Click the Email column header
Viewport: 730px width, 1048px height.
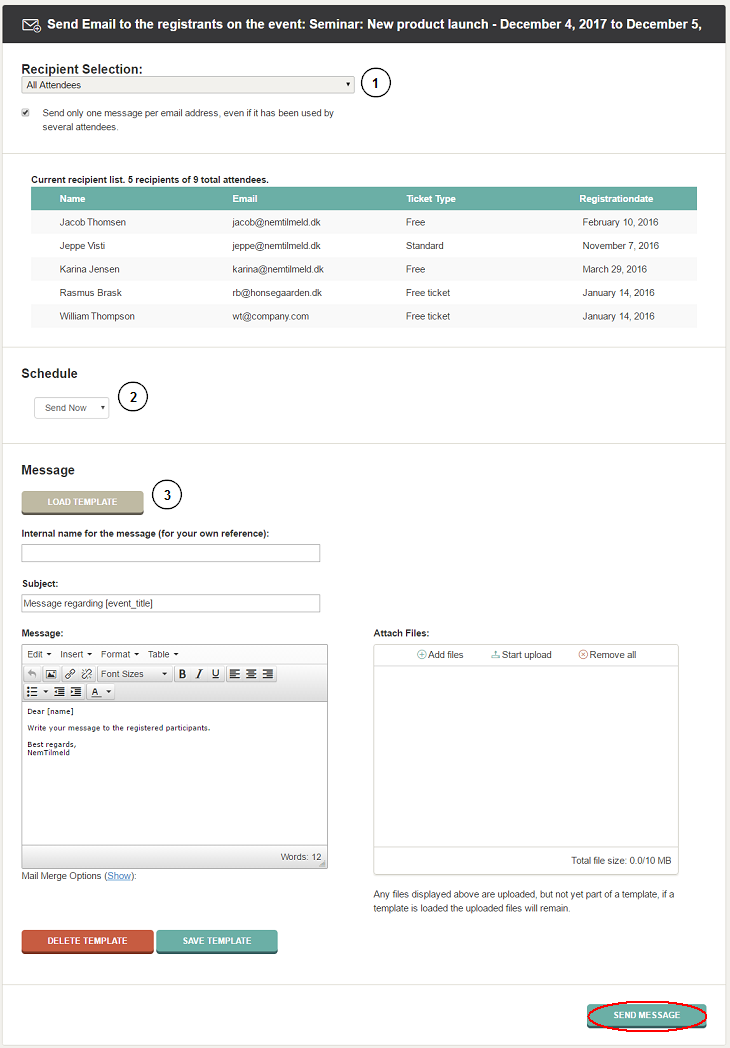pyautogui.click(x=245, y=199)
